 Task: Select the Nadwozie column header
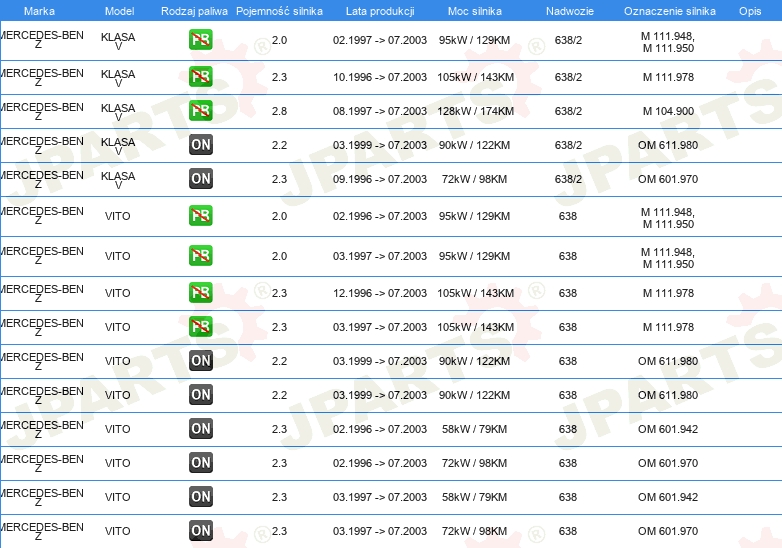[x=570, y=11]
